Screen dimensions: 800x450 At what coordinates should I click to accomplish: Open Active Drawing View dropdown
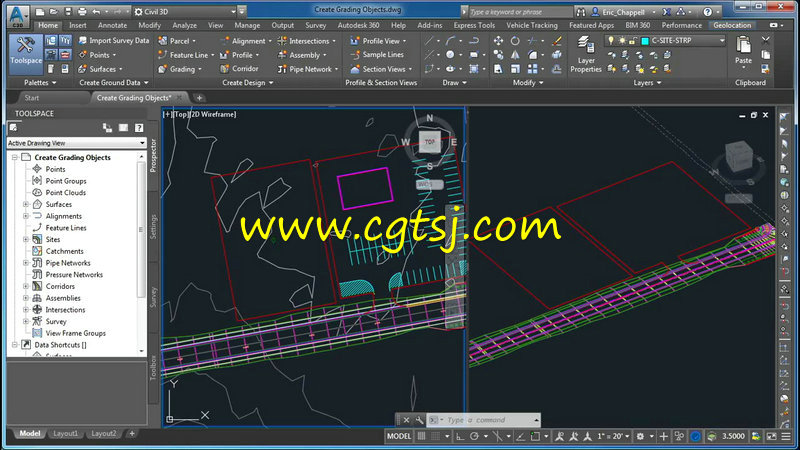pyautogui.click(x=77, y=143)
